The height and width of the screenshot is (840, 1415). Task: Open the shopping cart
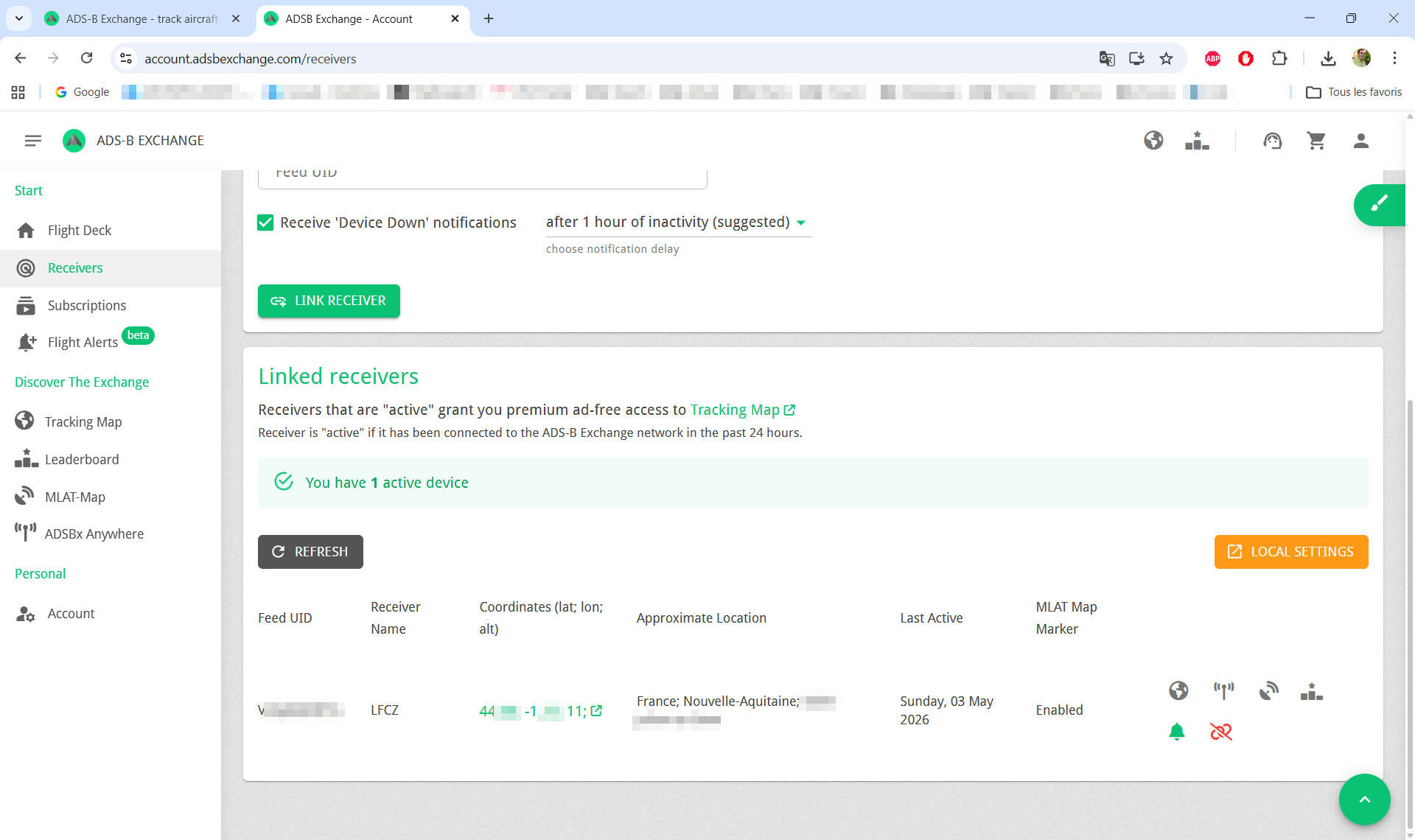(1316, 140)
